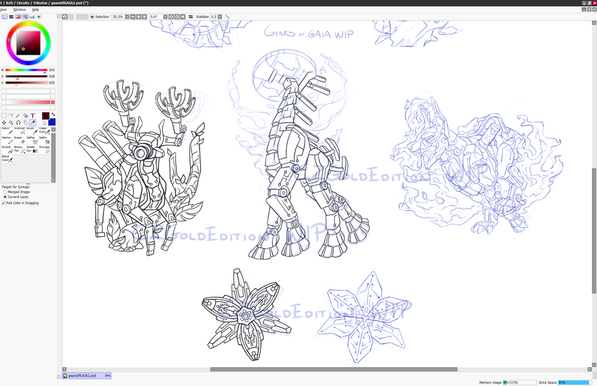The width and height of the screenshot is (597, 386).
Task: Click the zoom in plus button
Action: [x=138, y=17]
